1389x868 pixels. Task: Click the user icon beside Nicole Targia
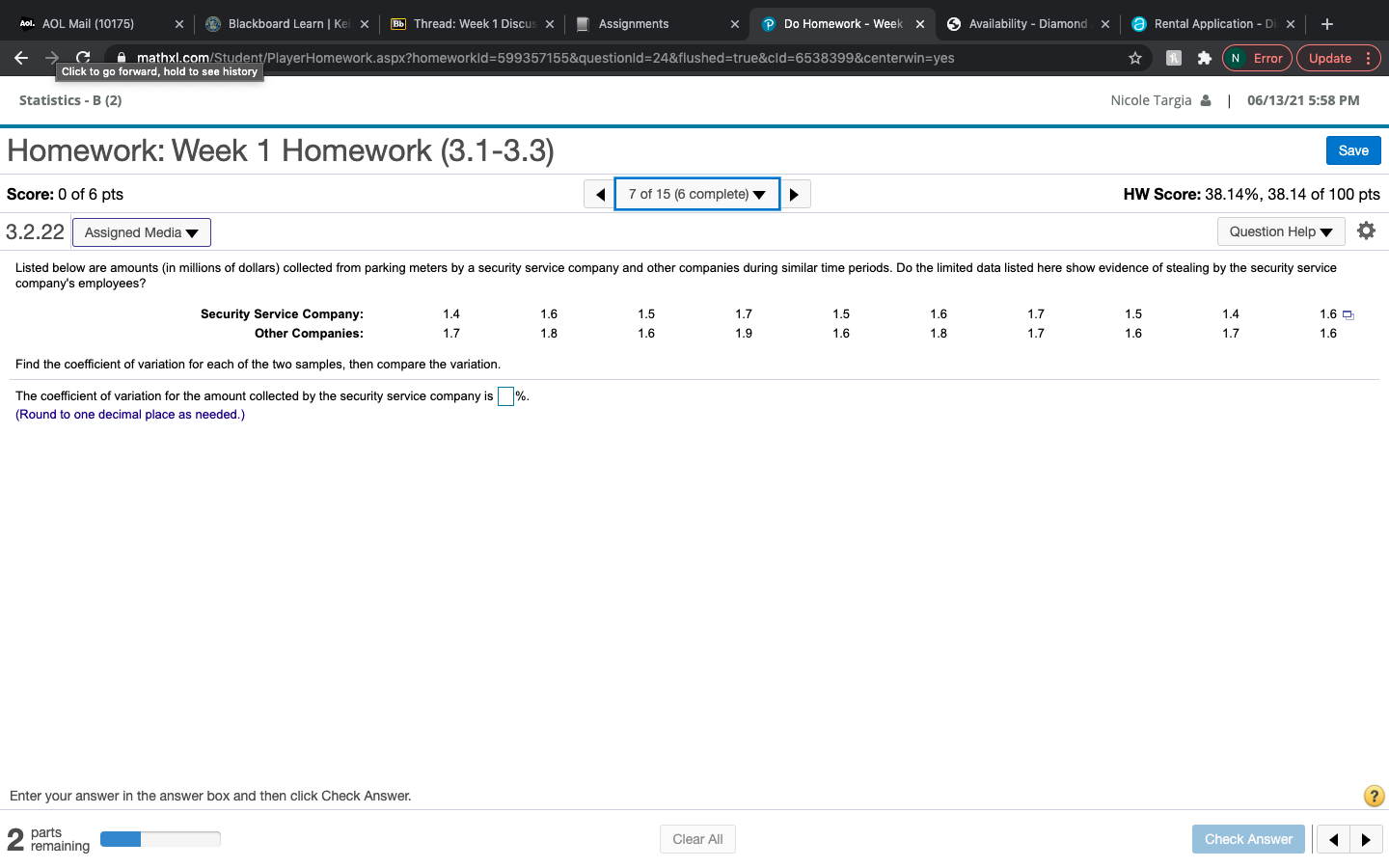click(1205, 100)
